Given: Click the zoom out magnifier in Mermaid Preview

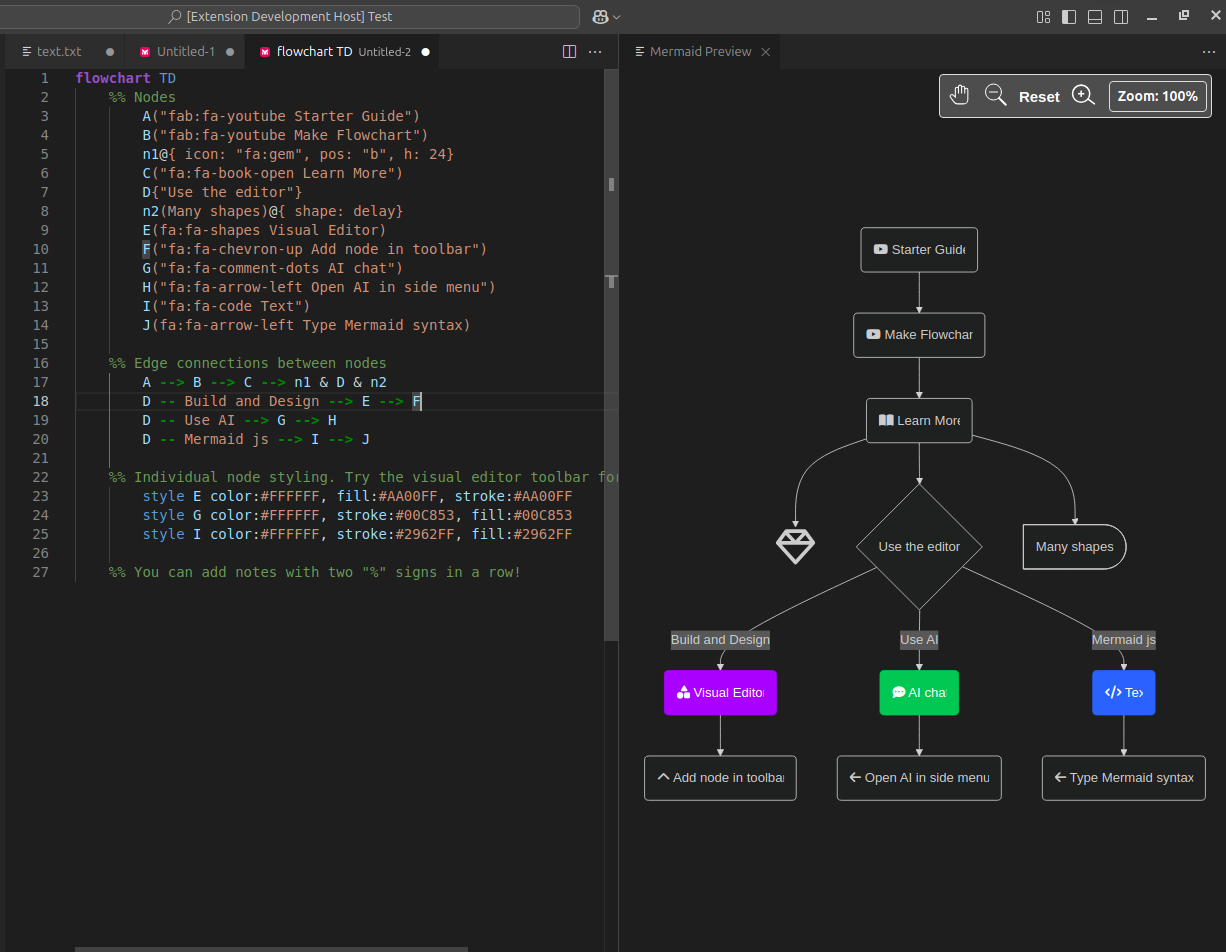Looking at the screenshot, I should pyautogui.click(x=995, y=95).
